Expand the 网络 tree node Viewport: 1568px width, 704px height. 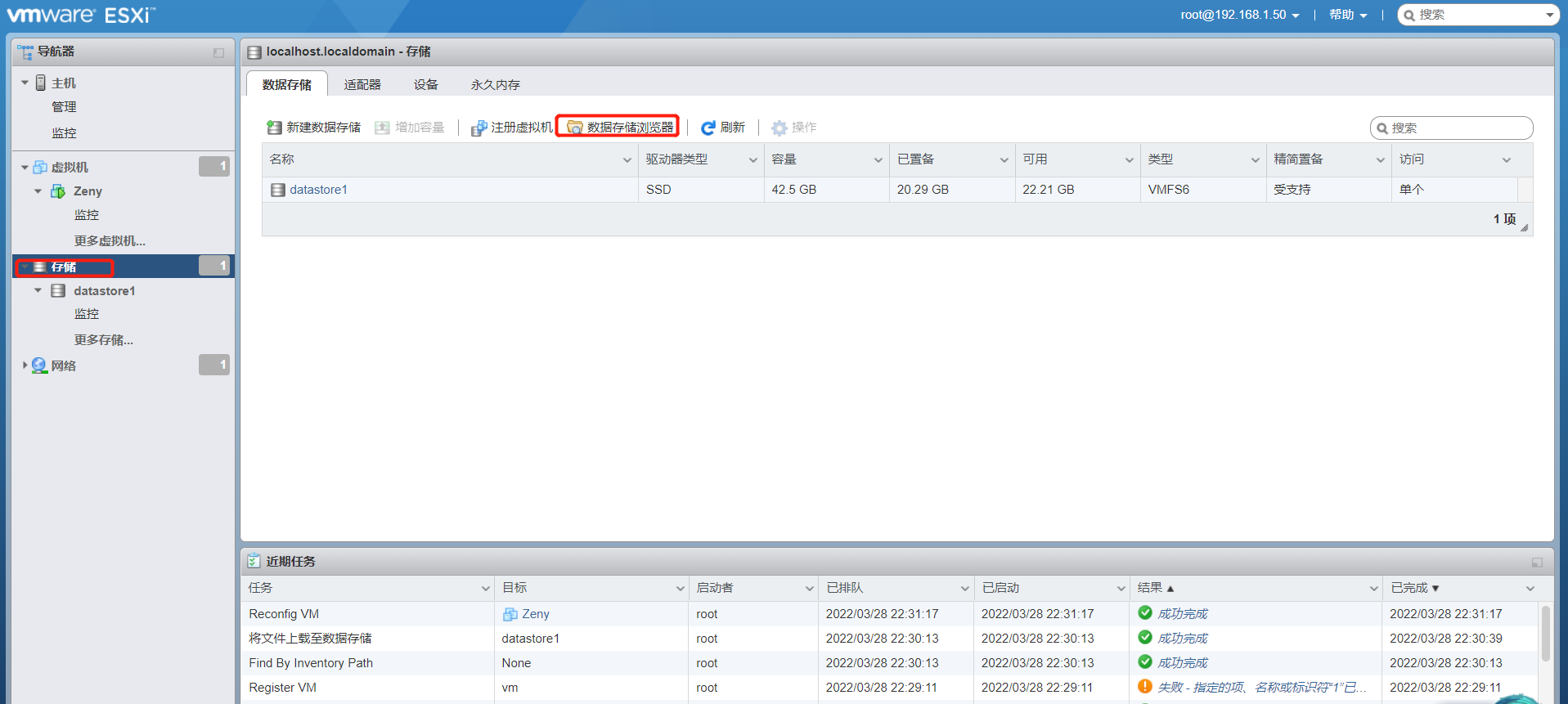(25, 365)
